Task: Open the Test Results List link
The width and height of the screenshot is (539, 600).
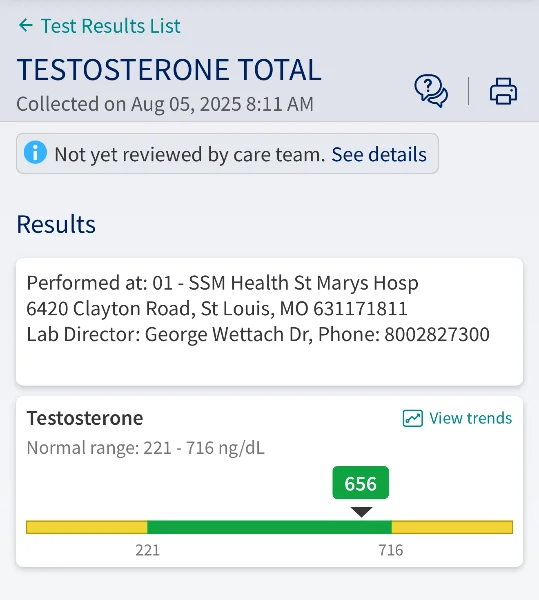Action: pos(111,26)
